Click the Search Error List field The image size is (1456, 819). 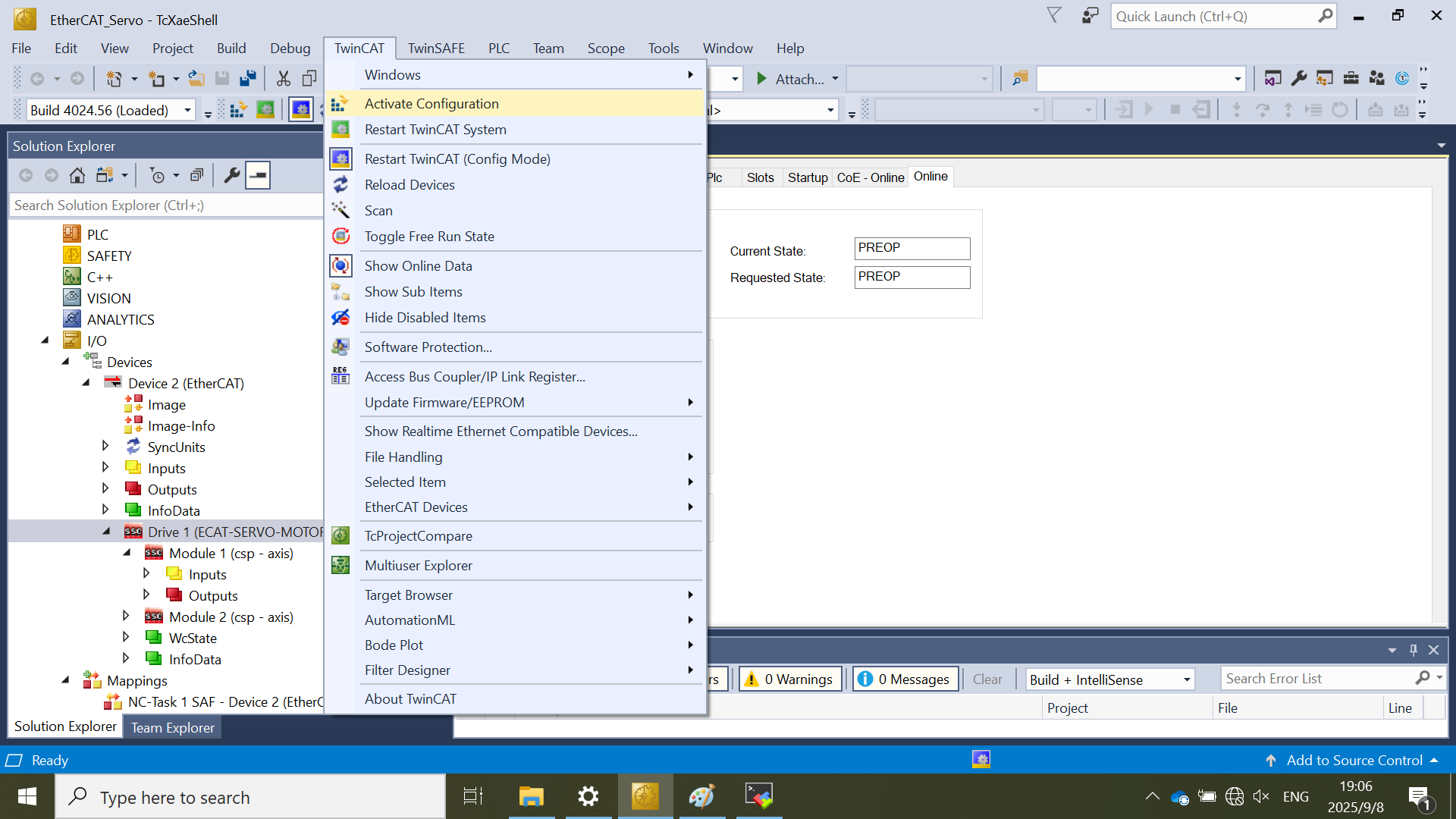[1317, 679]
